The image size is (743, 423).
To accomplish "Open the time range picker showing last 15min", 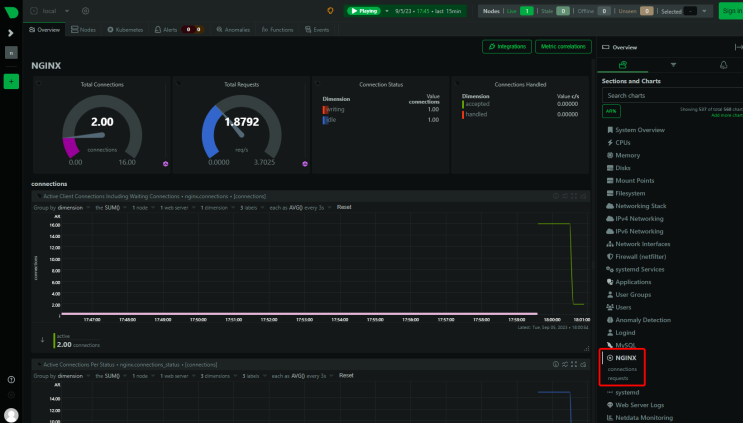I will click(428, 11).
